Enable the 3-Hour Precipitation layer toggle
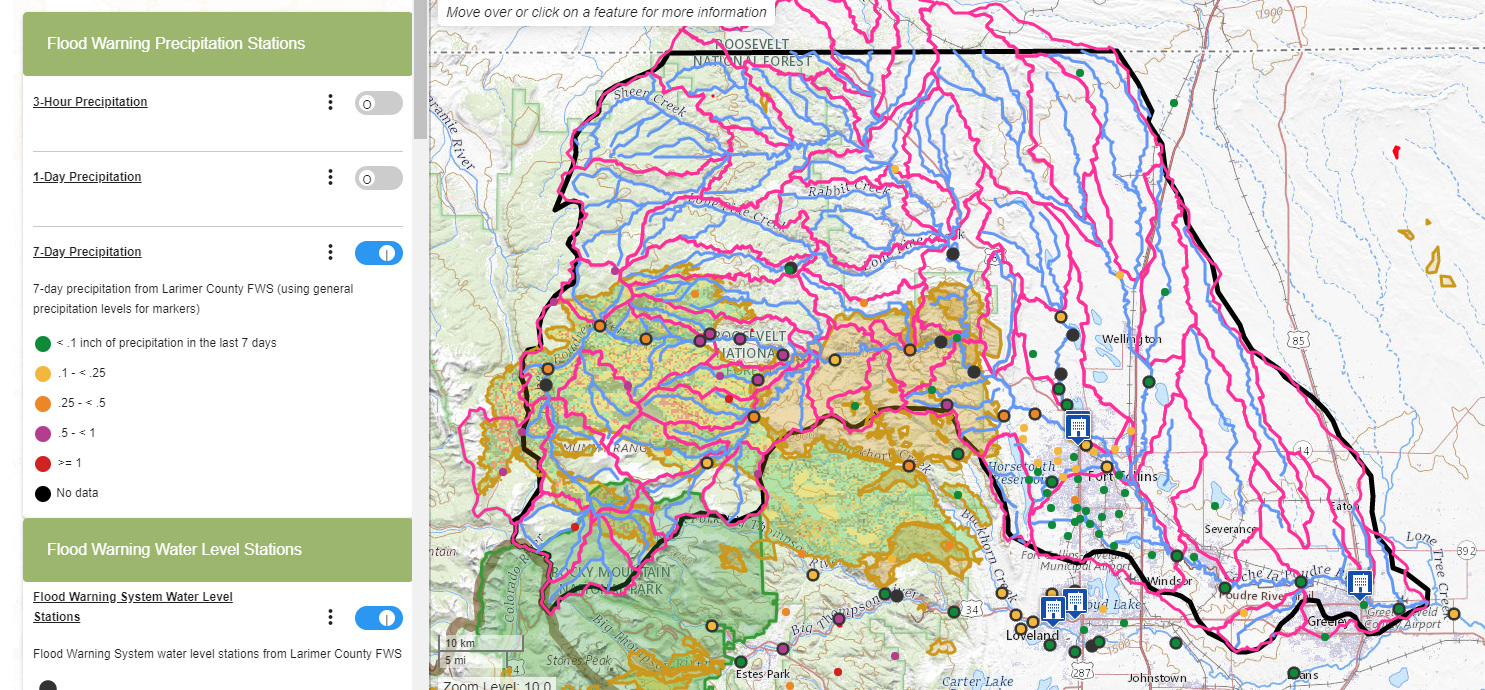The height and width of the screenshot is (690, 1485). (379, 103)
